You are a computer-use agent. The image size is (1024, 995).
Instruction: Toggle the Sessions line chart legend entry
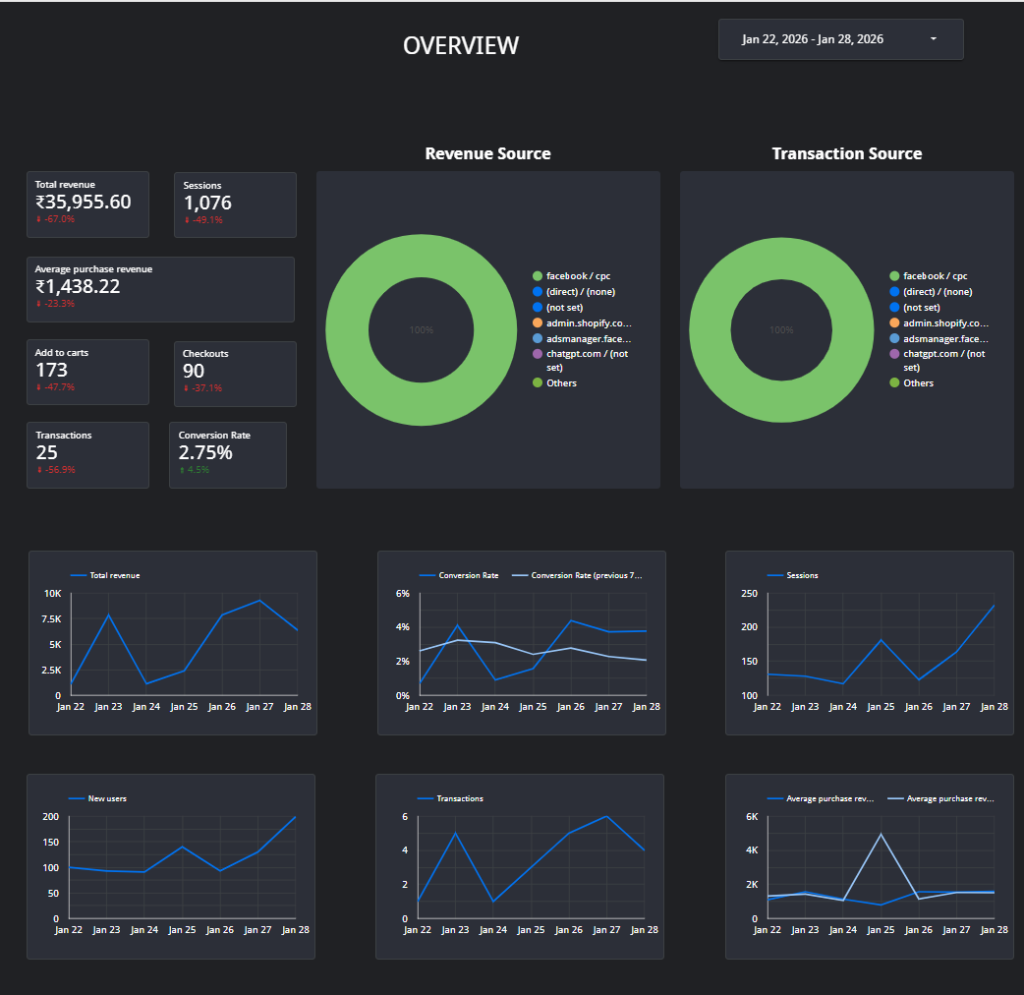pos(802,576)
